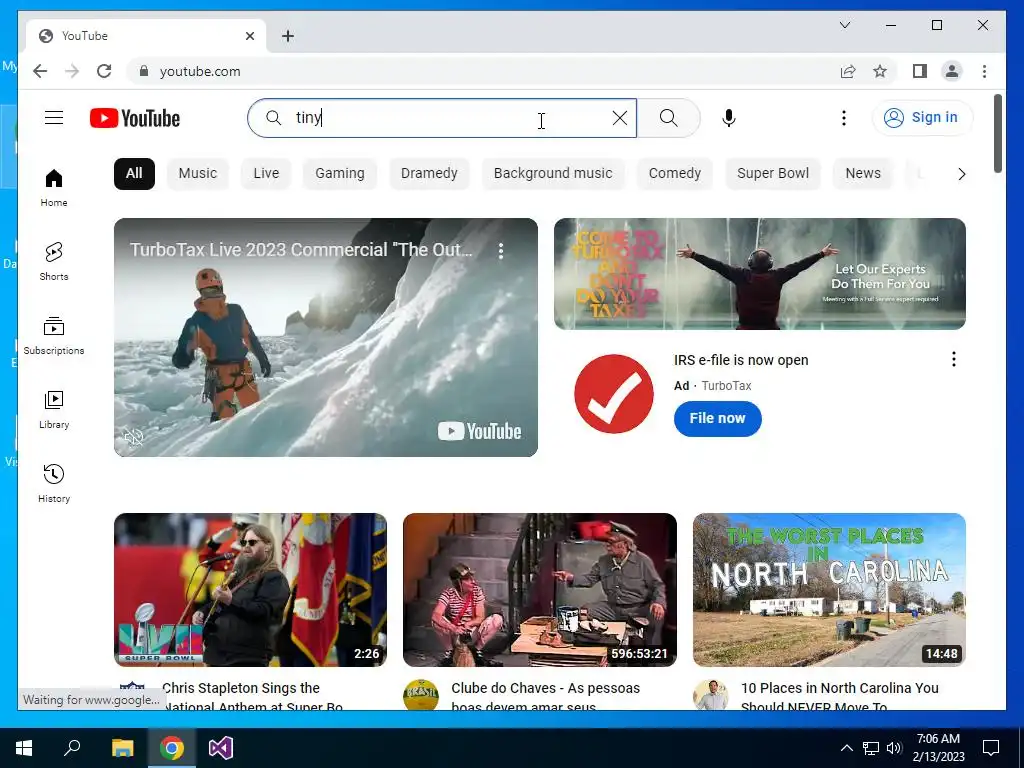Open Shorts from the sidebar
The image size is (1024, 768).
click(54, 262)
